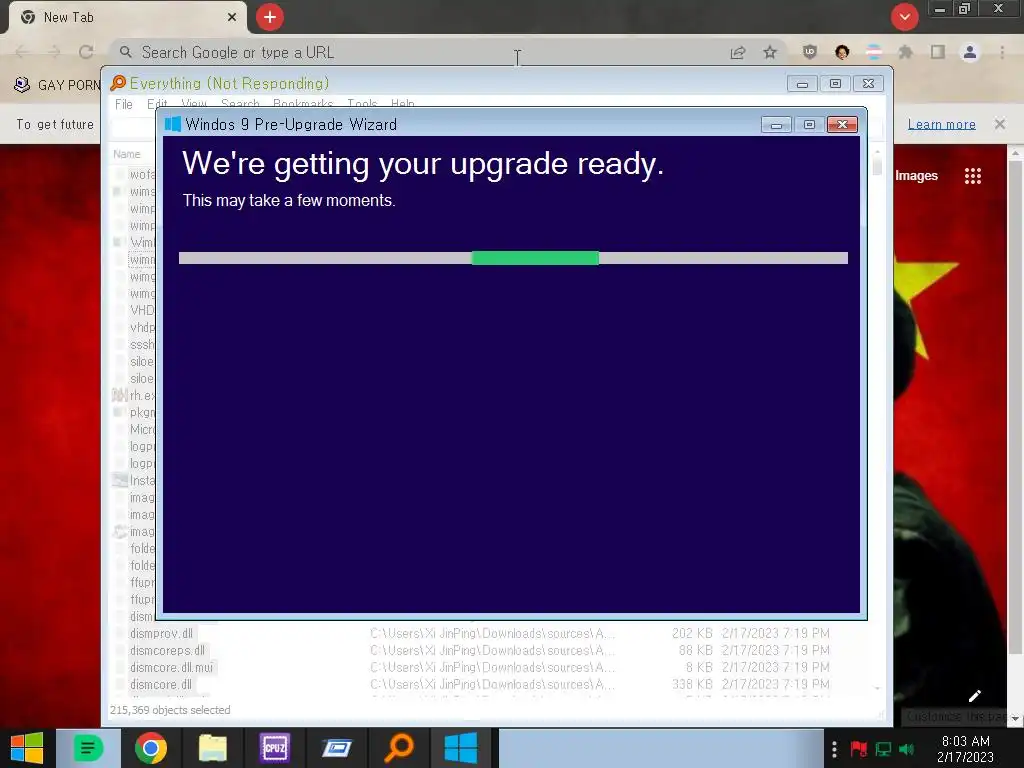The image size is (1024, 768).
Task: Select dismcoreps.dll in Everything list
Action: [x=167, y=650]
